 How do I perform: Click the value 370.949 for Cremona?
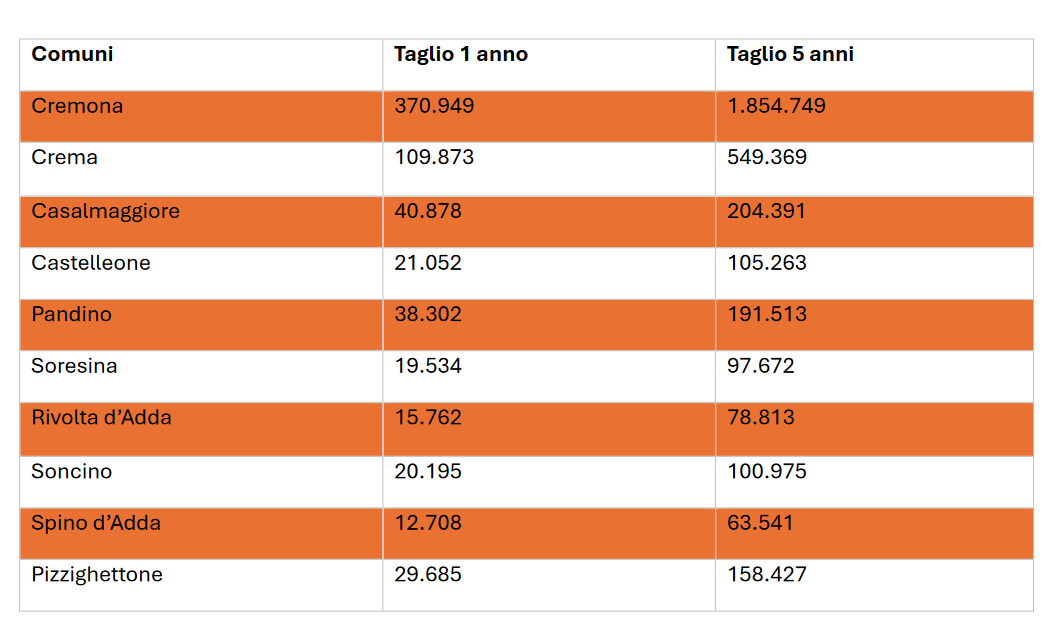point(434,106)
